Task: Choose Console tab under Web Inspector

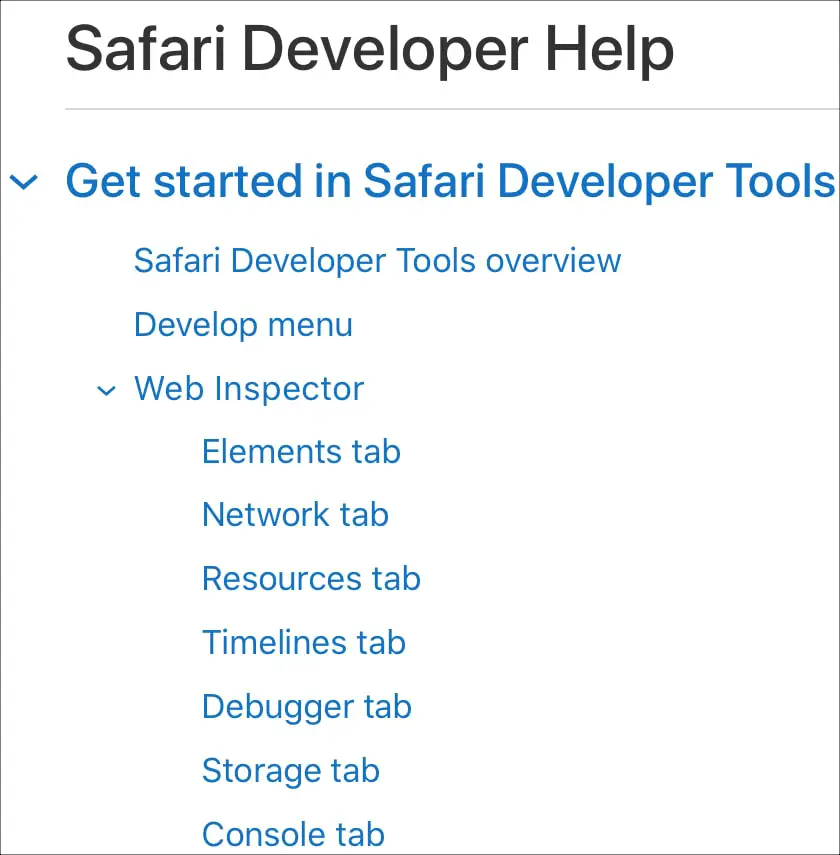Action: pyautogui.click(x=293, y=834)
